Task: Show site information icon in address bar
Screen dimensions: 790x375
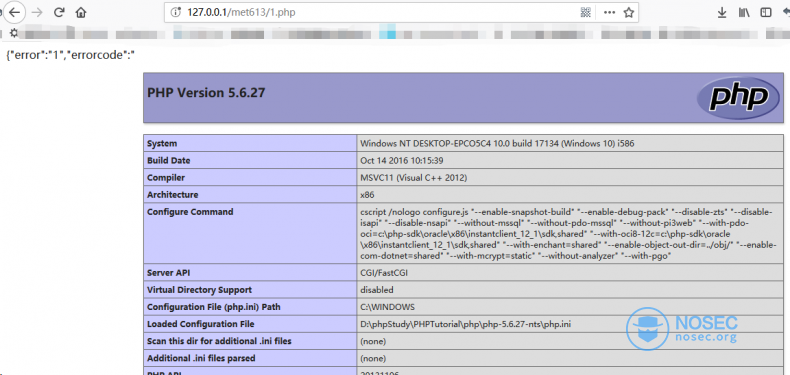Action: [x=176, y=13]
